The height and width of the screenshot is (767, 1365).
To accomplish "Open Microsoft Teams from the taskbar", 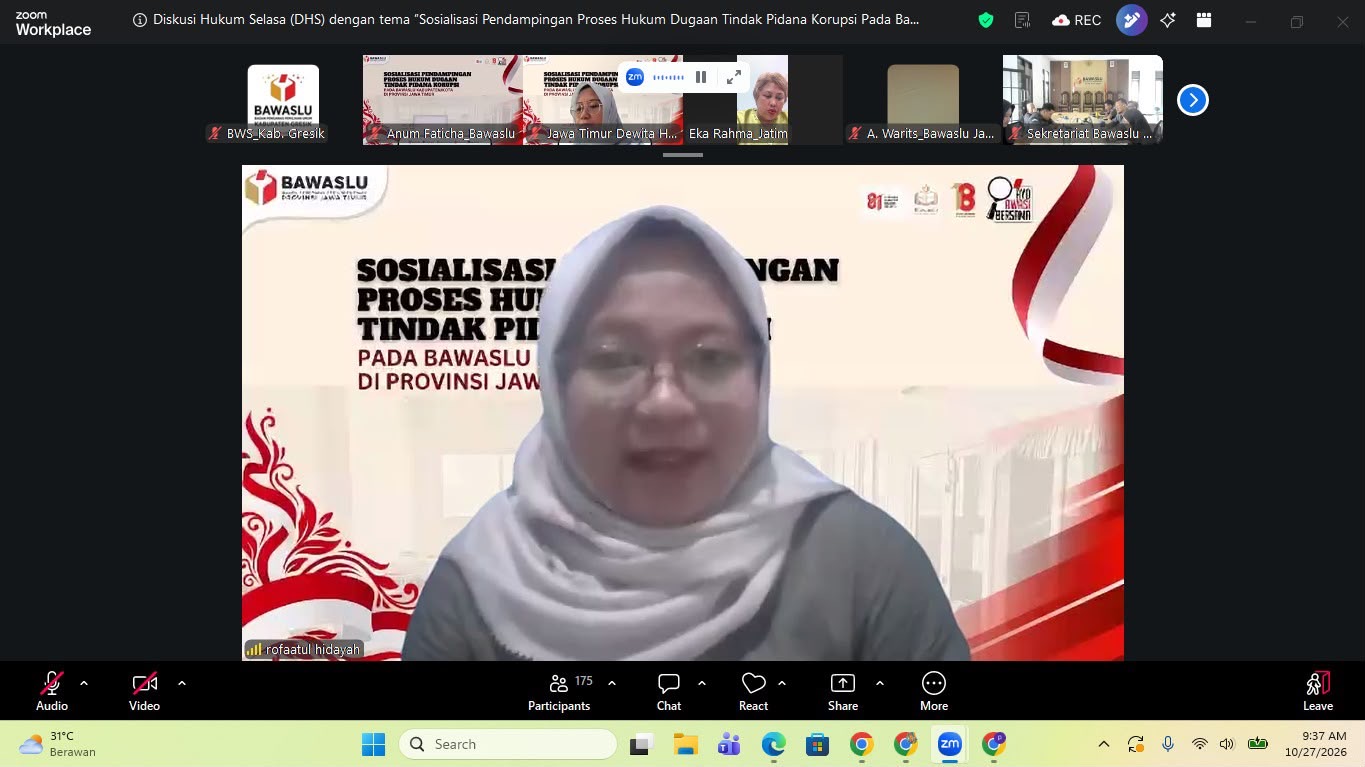I will point(729,744).
